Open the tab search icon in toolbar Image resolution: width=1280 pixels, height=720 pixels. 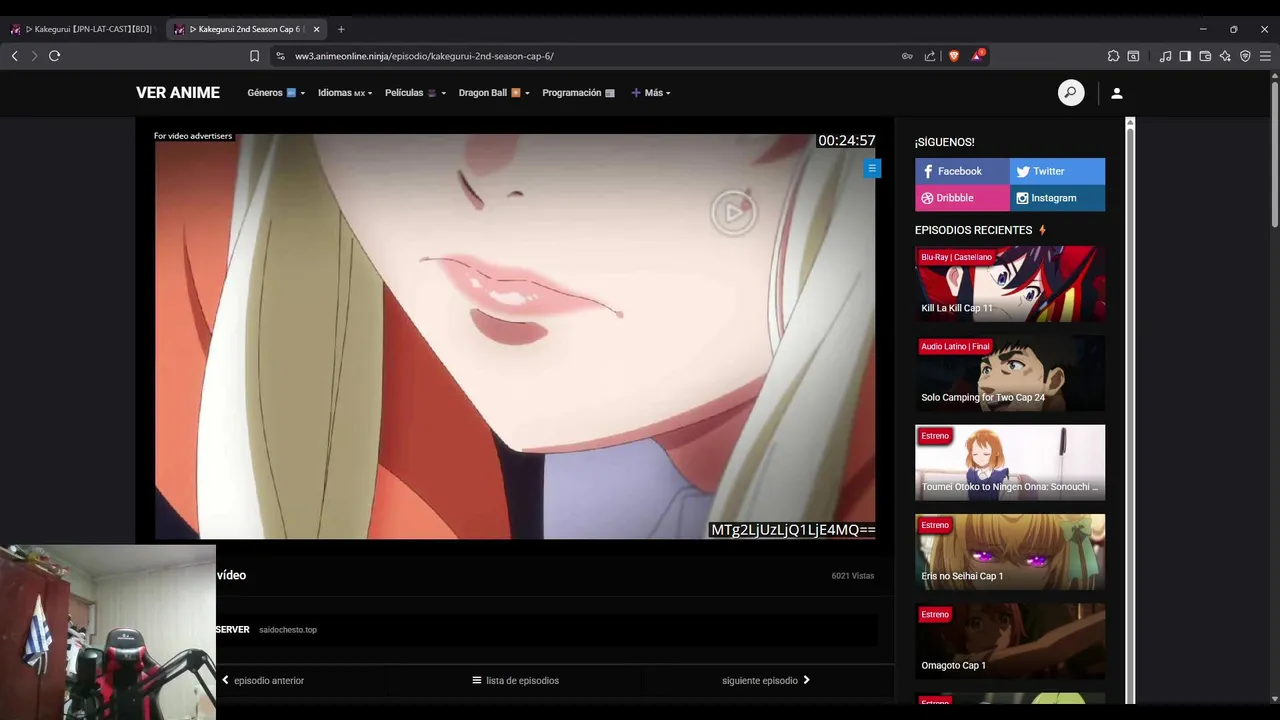tap(1133, 56)
